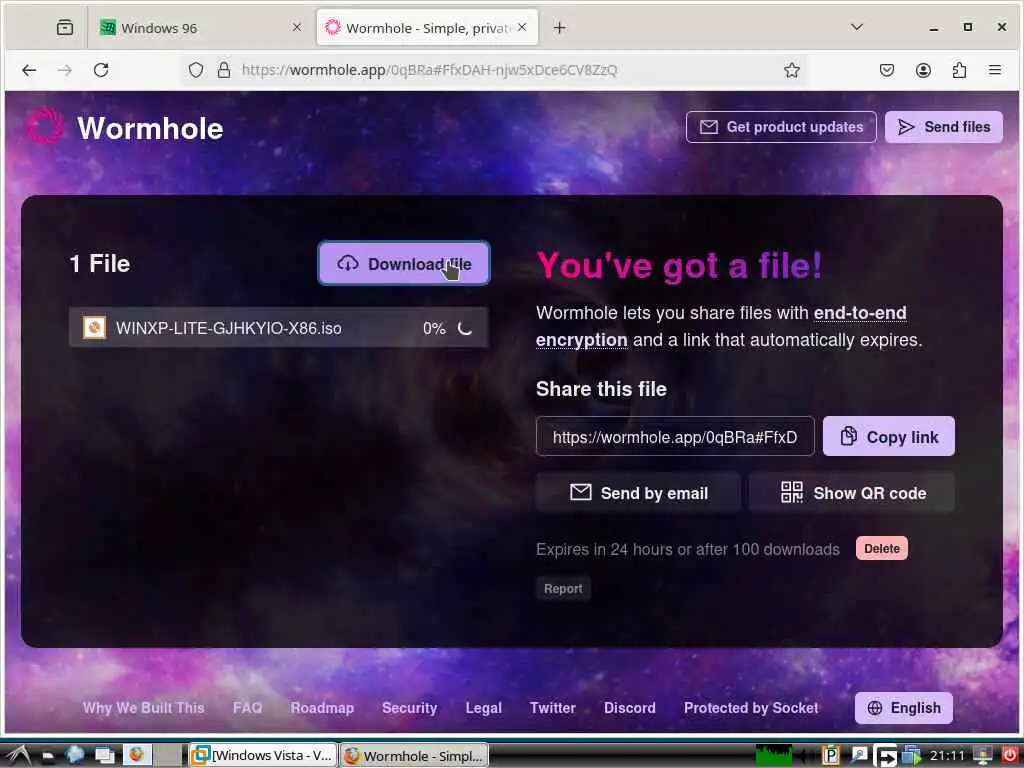Viewport: 1024px width, 768px height.
Task: Click the green CPU graph in tray
Action: click(x=773, y=756)
